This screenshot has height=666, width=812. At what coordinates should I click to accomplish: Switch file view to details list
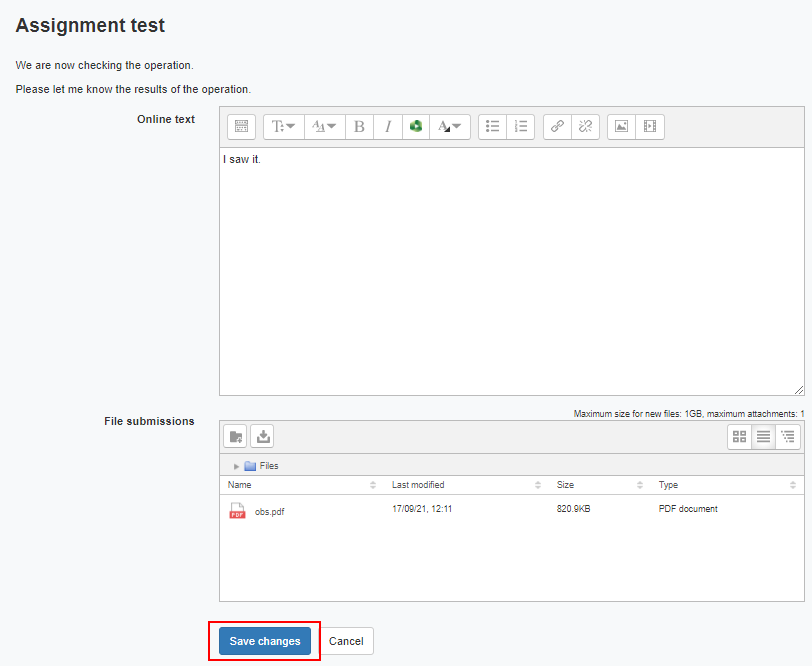[x=764, y=436]
